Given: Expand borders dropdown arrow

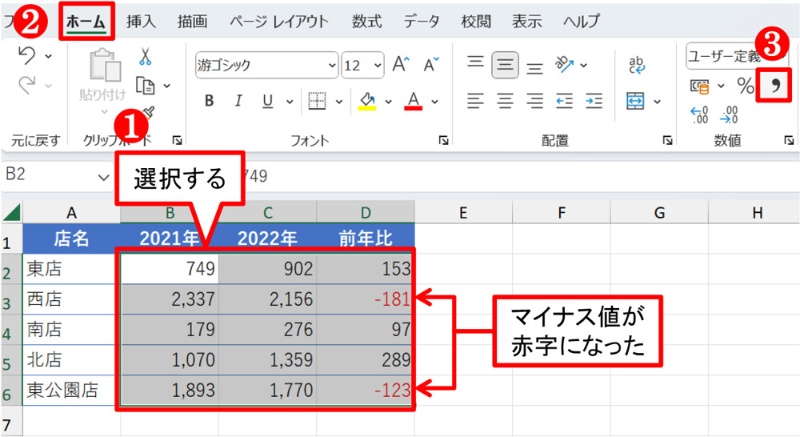Looking at the screenshot, I should (x=339, y=101).
